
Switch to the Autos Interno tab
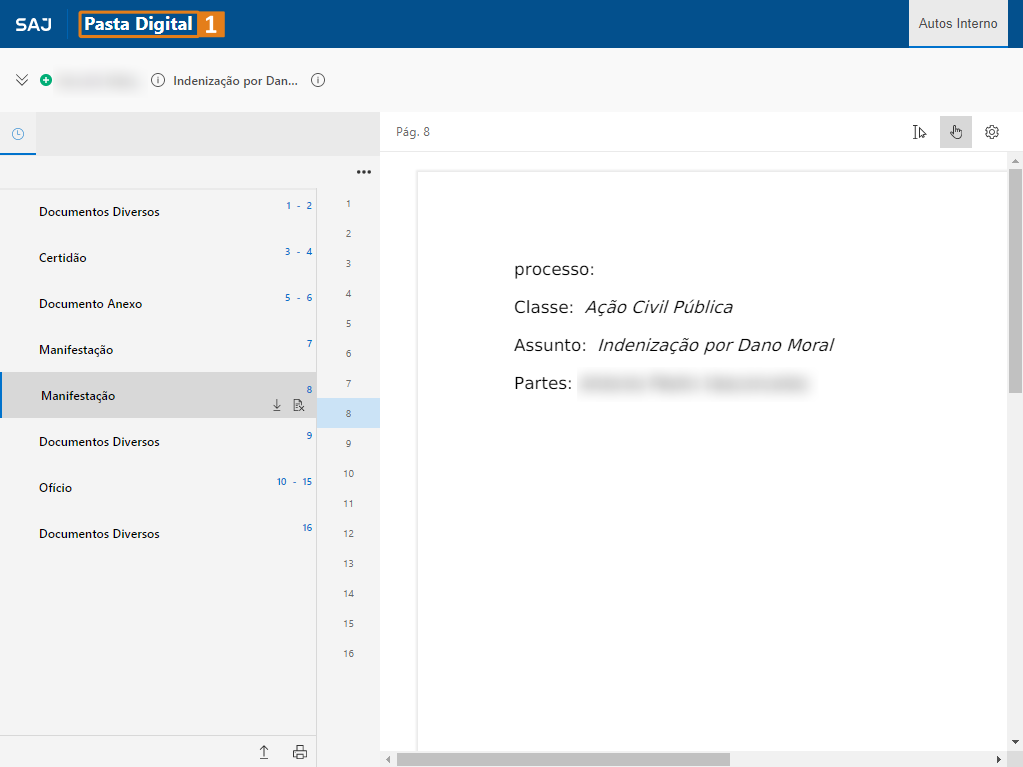click(x=958, y=23)
